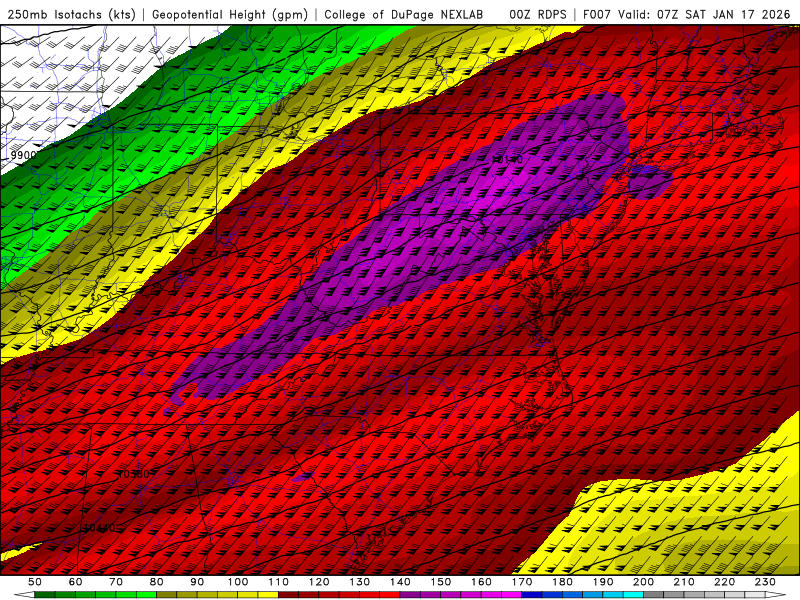Click the 10440 height contour label

(99, 528)
